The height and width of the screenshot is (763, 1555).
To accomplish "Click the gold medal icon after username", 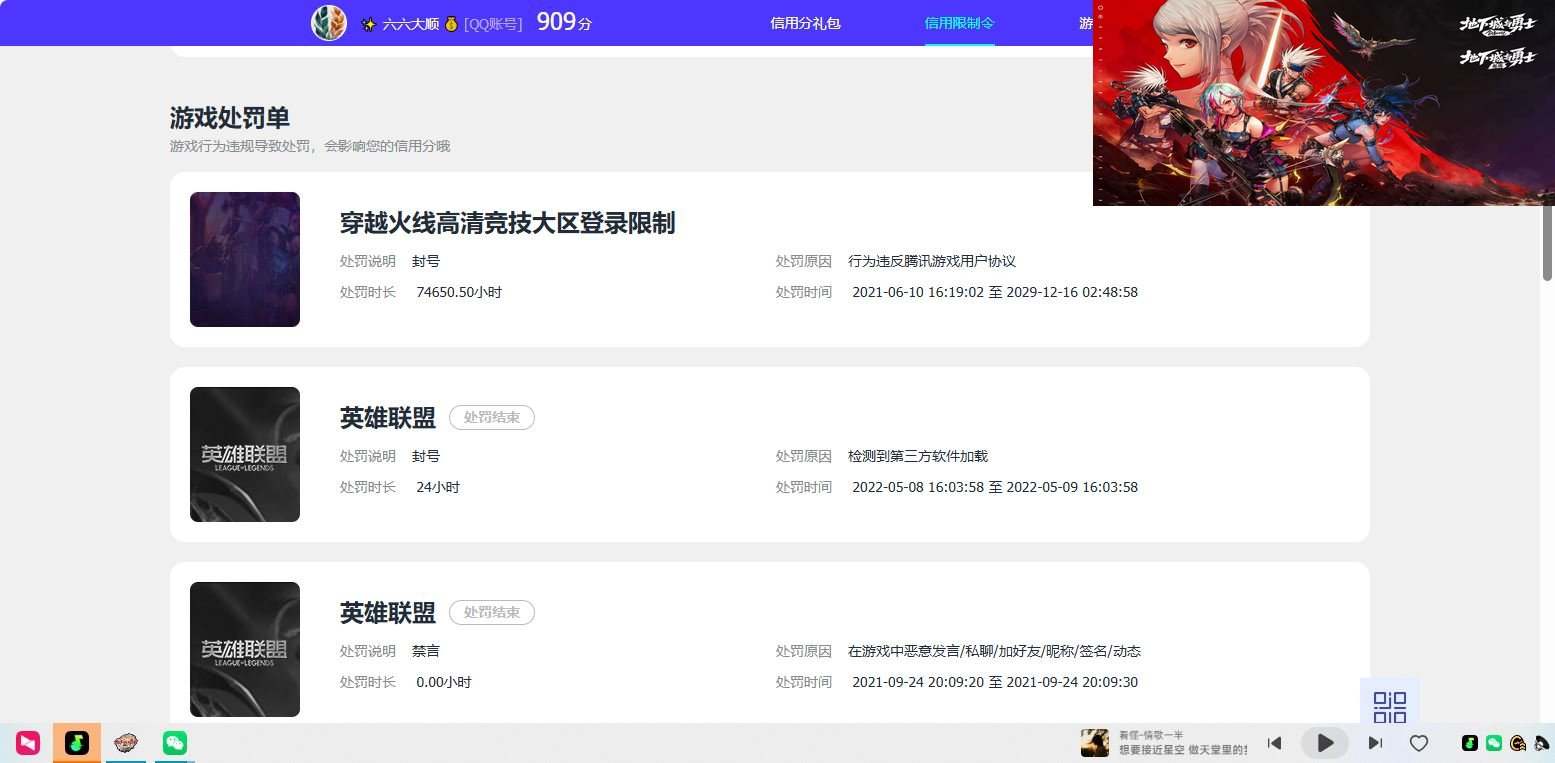I will tap(451, 23).
